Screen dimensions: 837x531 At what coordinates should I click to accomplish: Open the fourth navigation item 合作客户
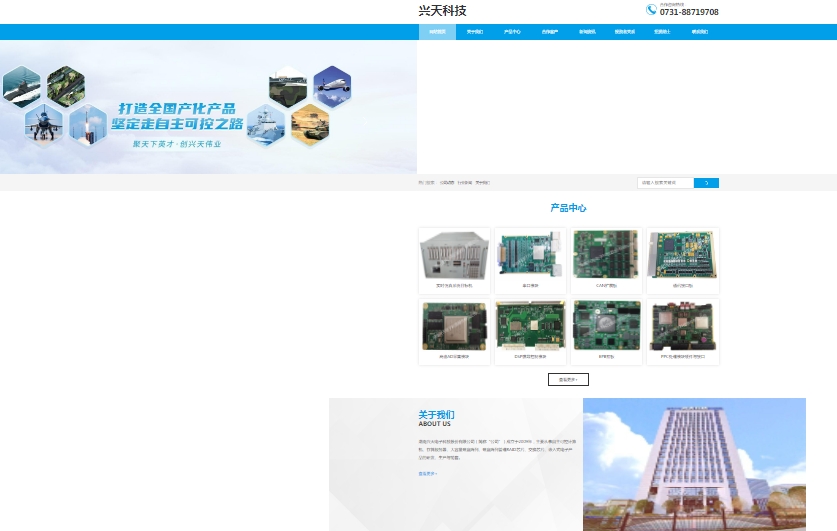pyautogui.click(x=550, y=31)
